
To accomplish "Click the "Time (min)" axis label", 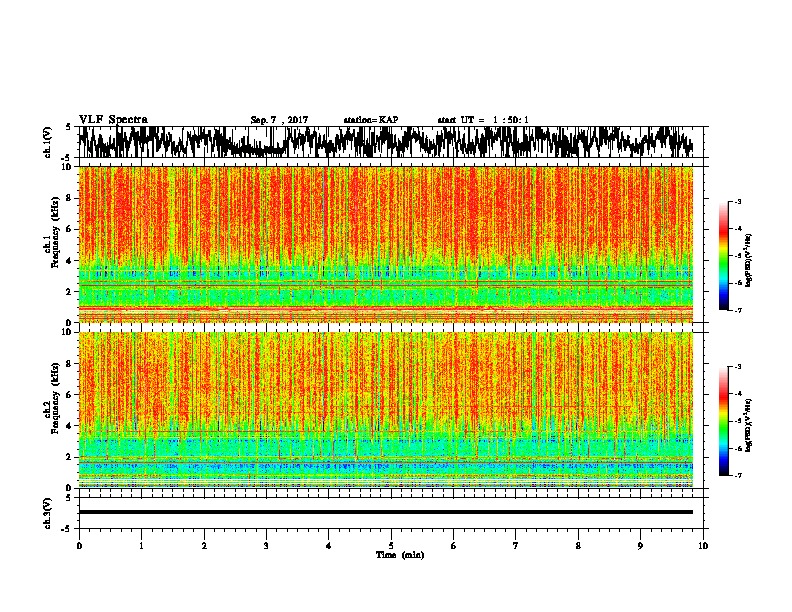I will click(x=400, y=555).
